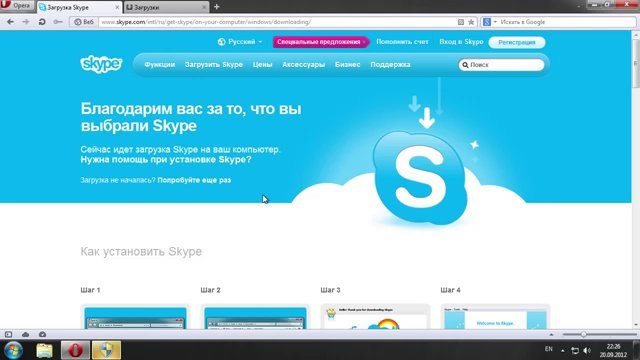
Task: Click Нужна помощь при установке Skype? link
Action: 166,160
